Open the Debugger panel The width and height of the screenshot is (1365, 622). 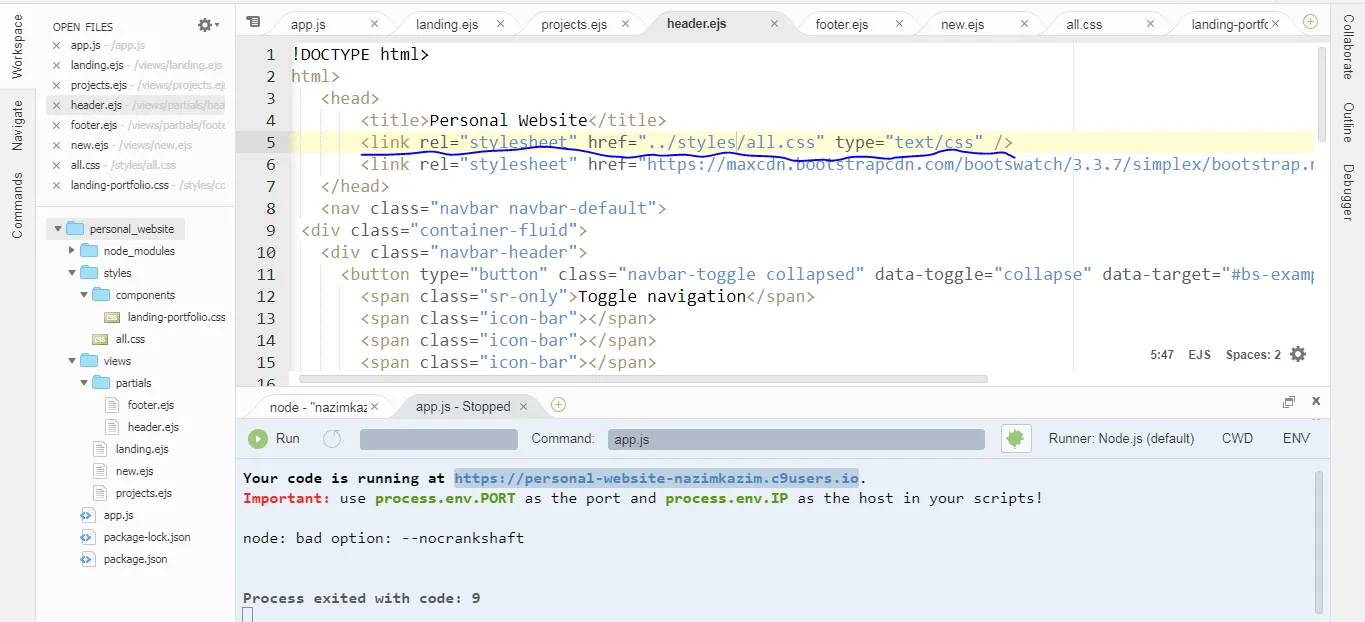[x=1348, y=192]
